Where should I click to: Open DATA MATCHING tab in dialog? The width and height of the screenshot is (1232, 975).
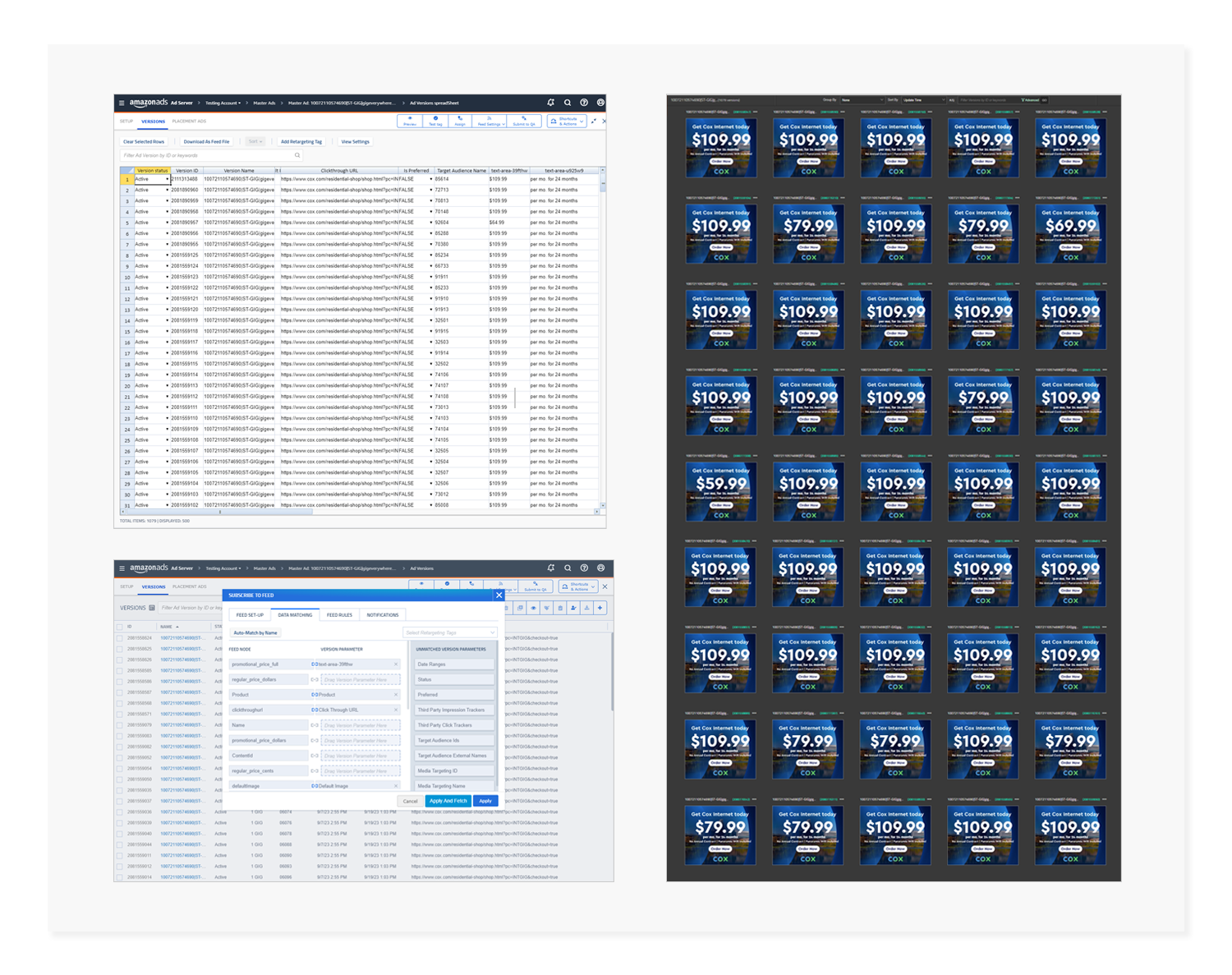(x=295, y=615)
